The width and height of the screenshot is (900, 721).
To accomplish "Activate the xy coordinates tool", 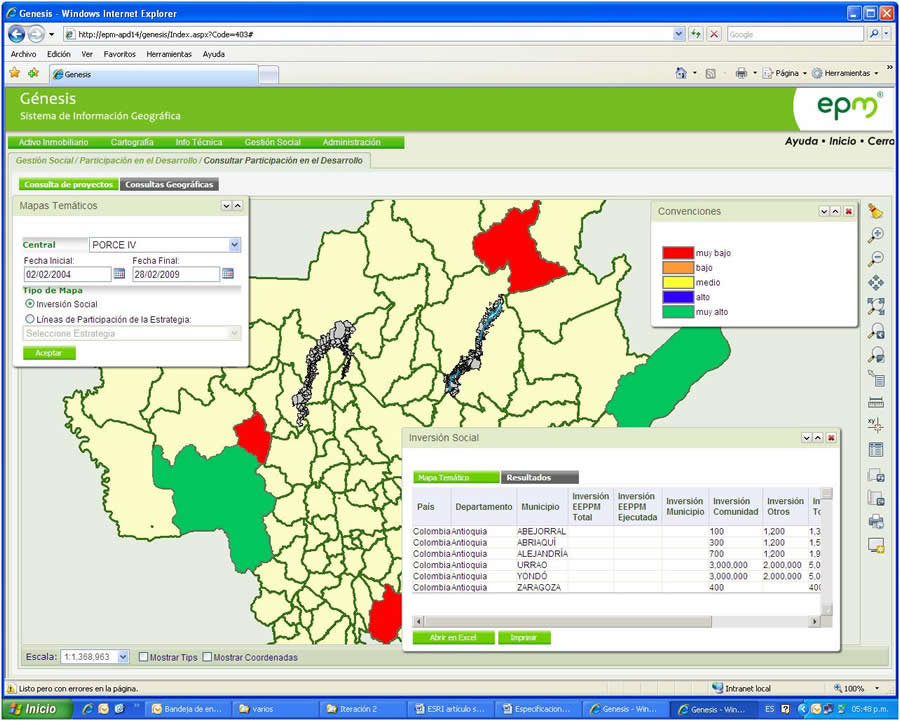I will click(876, 425).
